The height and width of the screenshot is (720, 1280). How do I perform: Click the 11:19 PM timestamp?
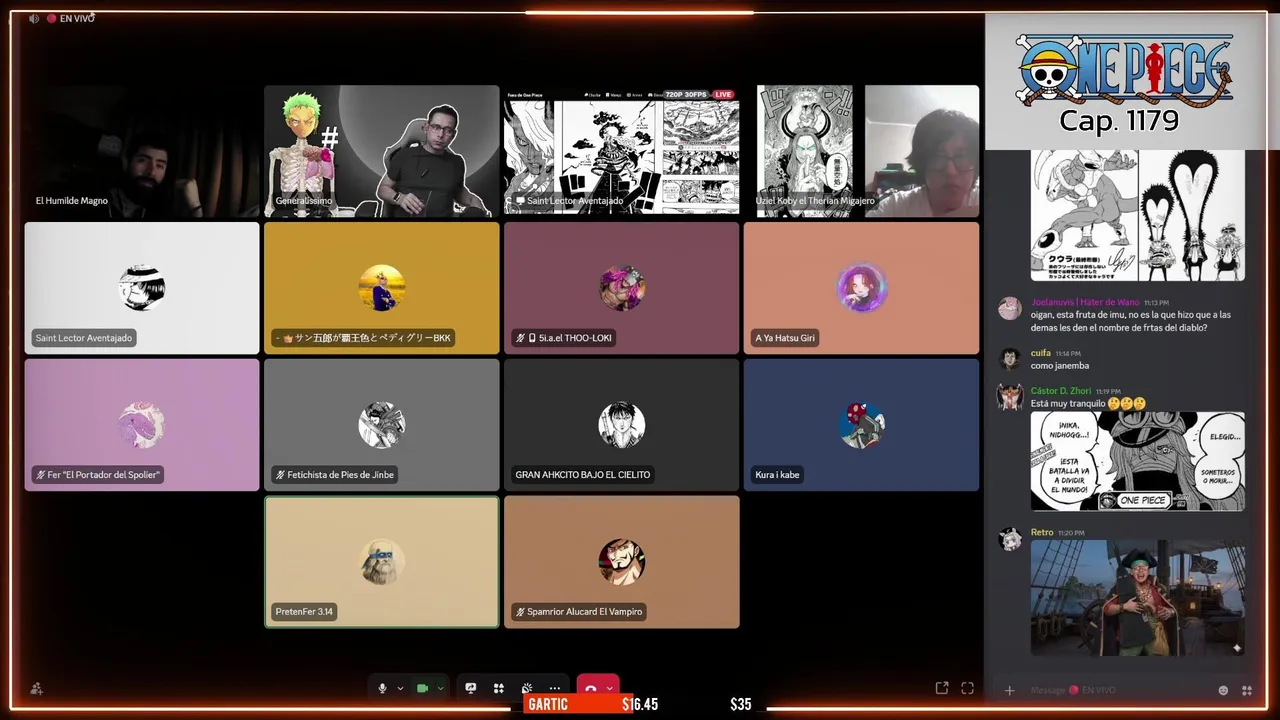(x=1108, y=392)
